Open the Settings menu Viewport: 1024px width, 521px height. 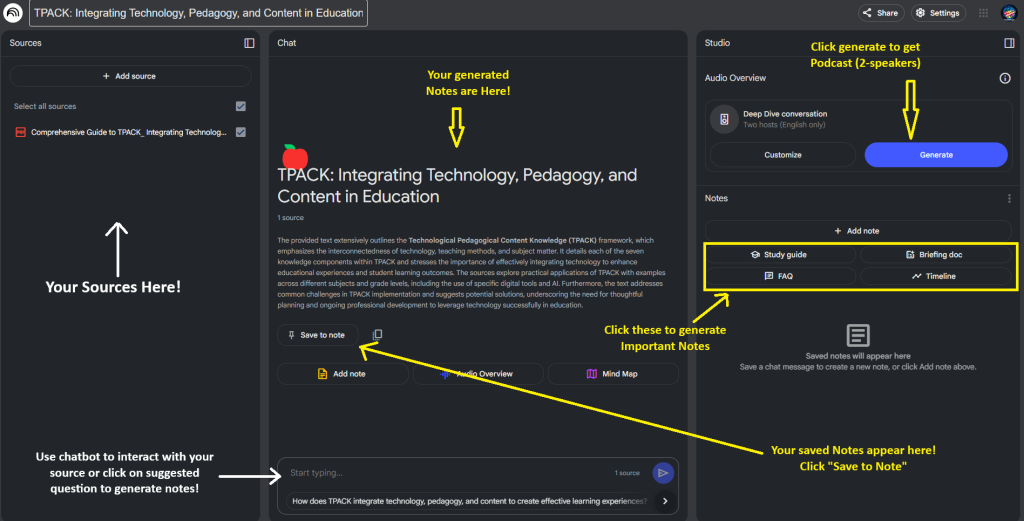[937, 13]
